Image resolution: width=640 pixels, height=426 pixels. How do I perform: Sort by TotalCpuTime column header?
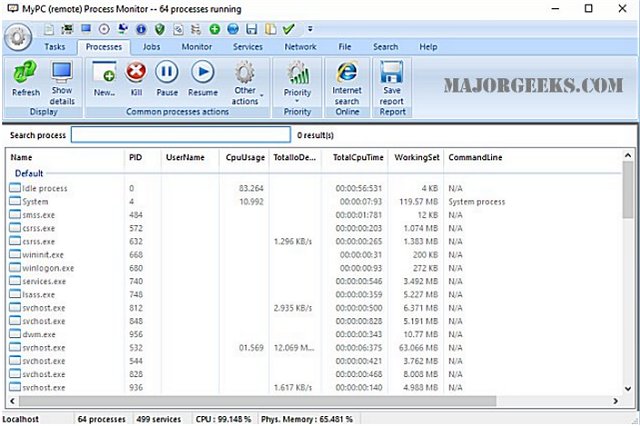(355, 158)
